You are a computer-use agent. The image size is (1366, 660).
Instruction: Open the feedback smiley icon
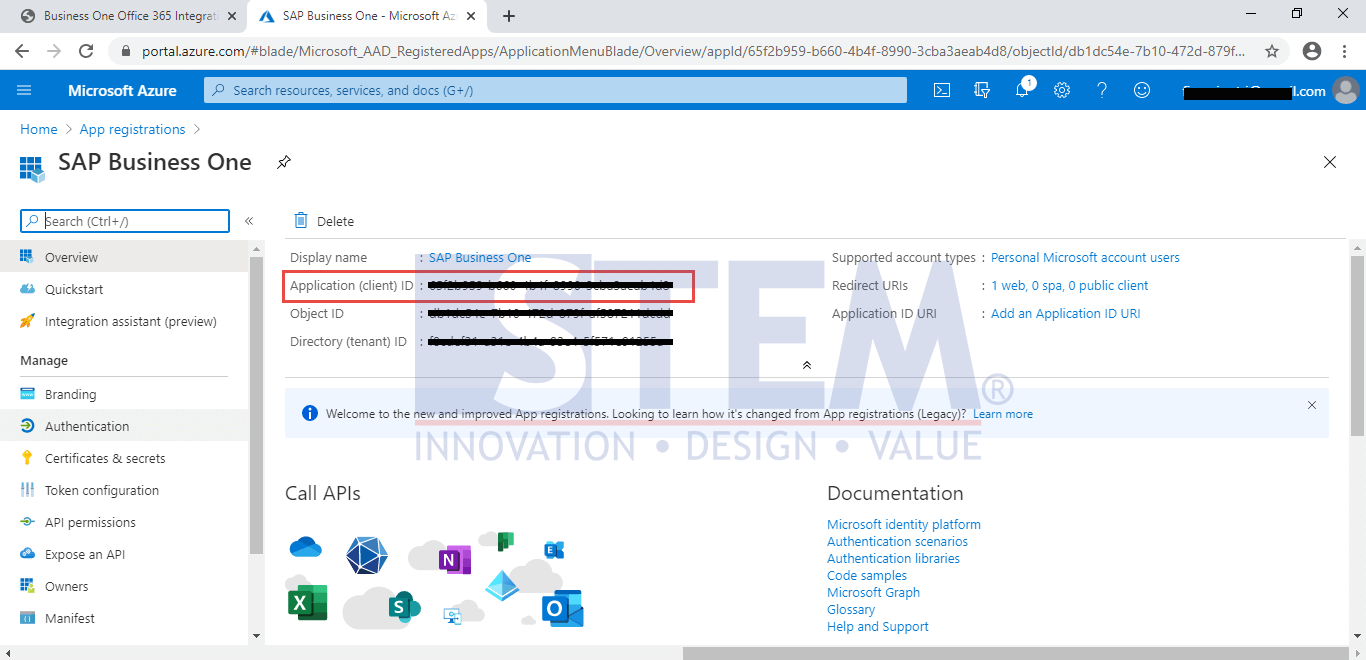pyautogui.click(x=1142, y=90)
